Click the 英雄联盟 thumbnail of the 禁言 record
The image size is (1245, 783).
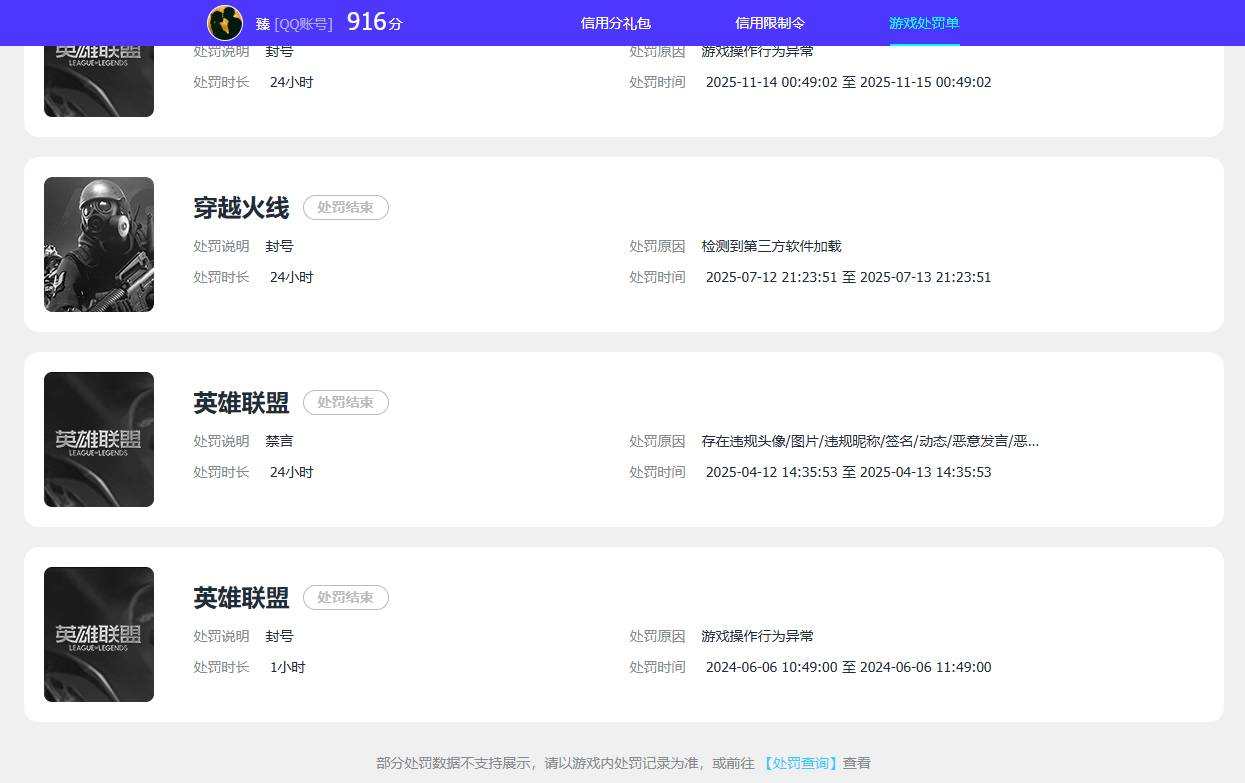tap(99, 439)
